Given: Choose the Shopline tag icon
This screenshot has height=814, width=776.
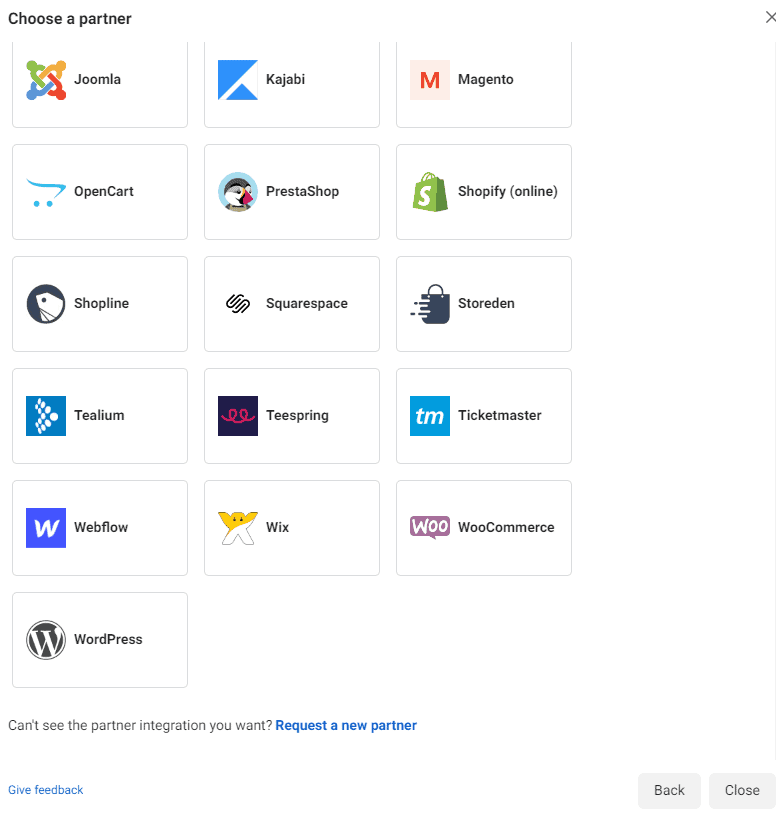Looking at the screenshot, I should pyautogui.click(x=46, y=304).
